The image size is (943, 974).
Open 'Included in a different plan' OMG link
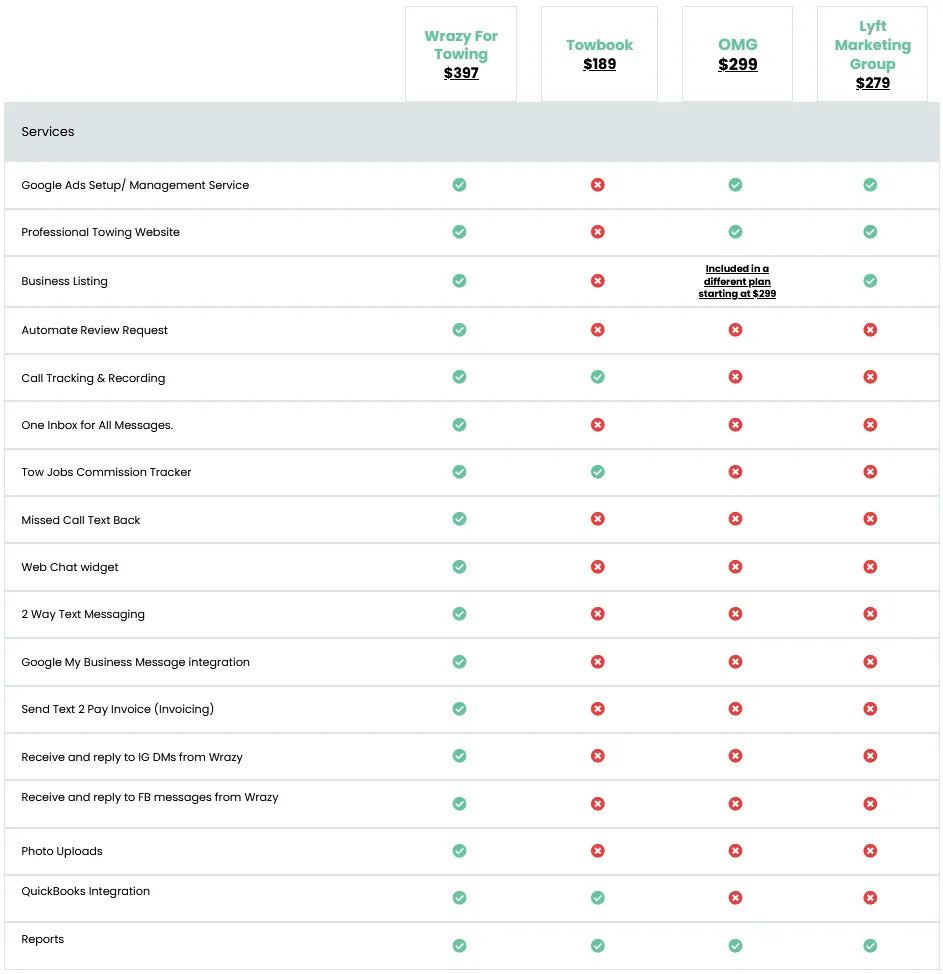[x=737, y=281]
